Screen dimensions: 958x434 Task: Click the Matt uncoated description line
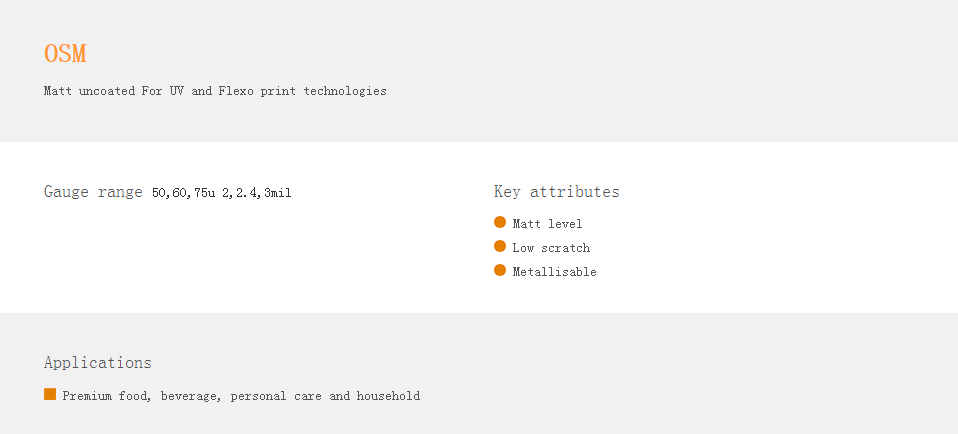(x=215, y=91)
